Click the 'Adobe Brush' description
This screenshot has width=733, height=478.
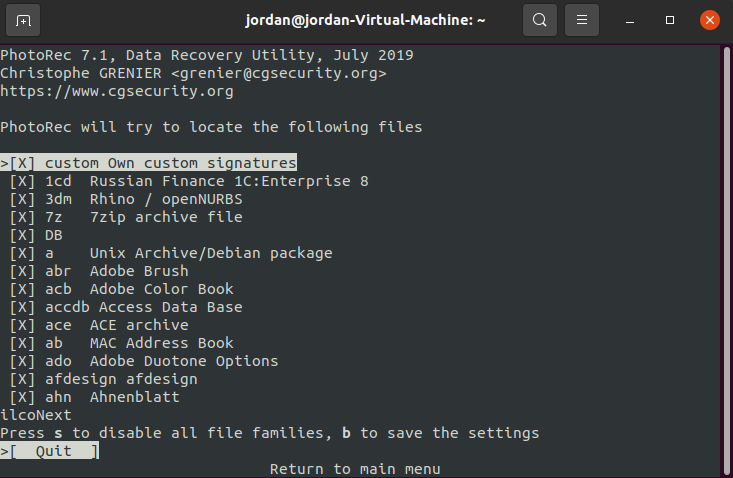point(139,271)
